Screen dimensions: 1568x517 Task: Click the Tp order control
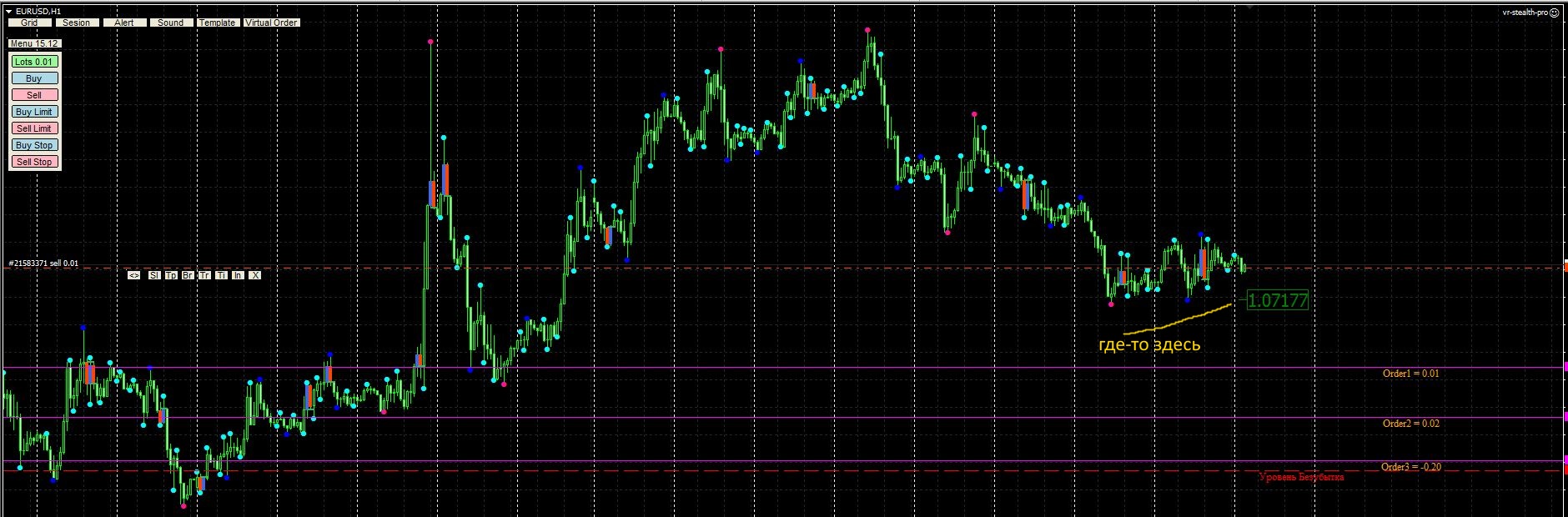[171, 275]
